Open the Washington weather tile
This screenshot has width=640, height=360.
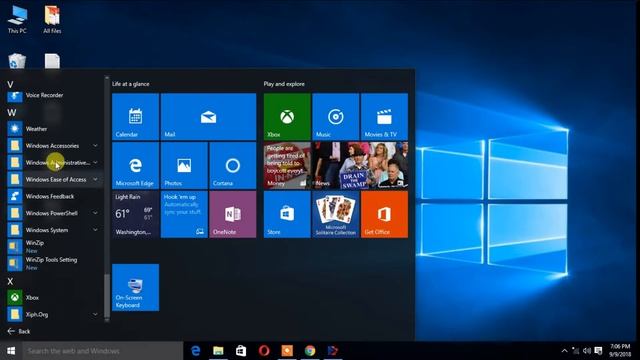[136, 214]
